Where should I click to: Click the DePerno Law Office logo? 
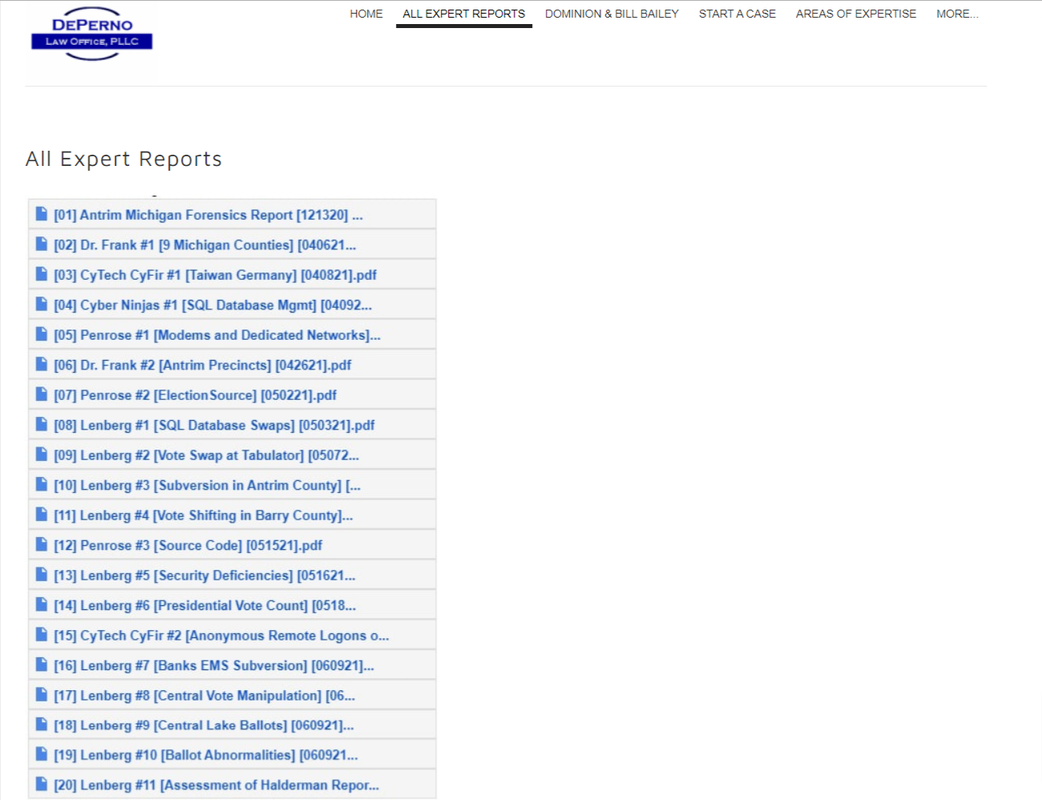click(92, 34)
